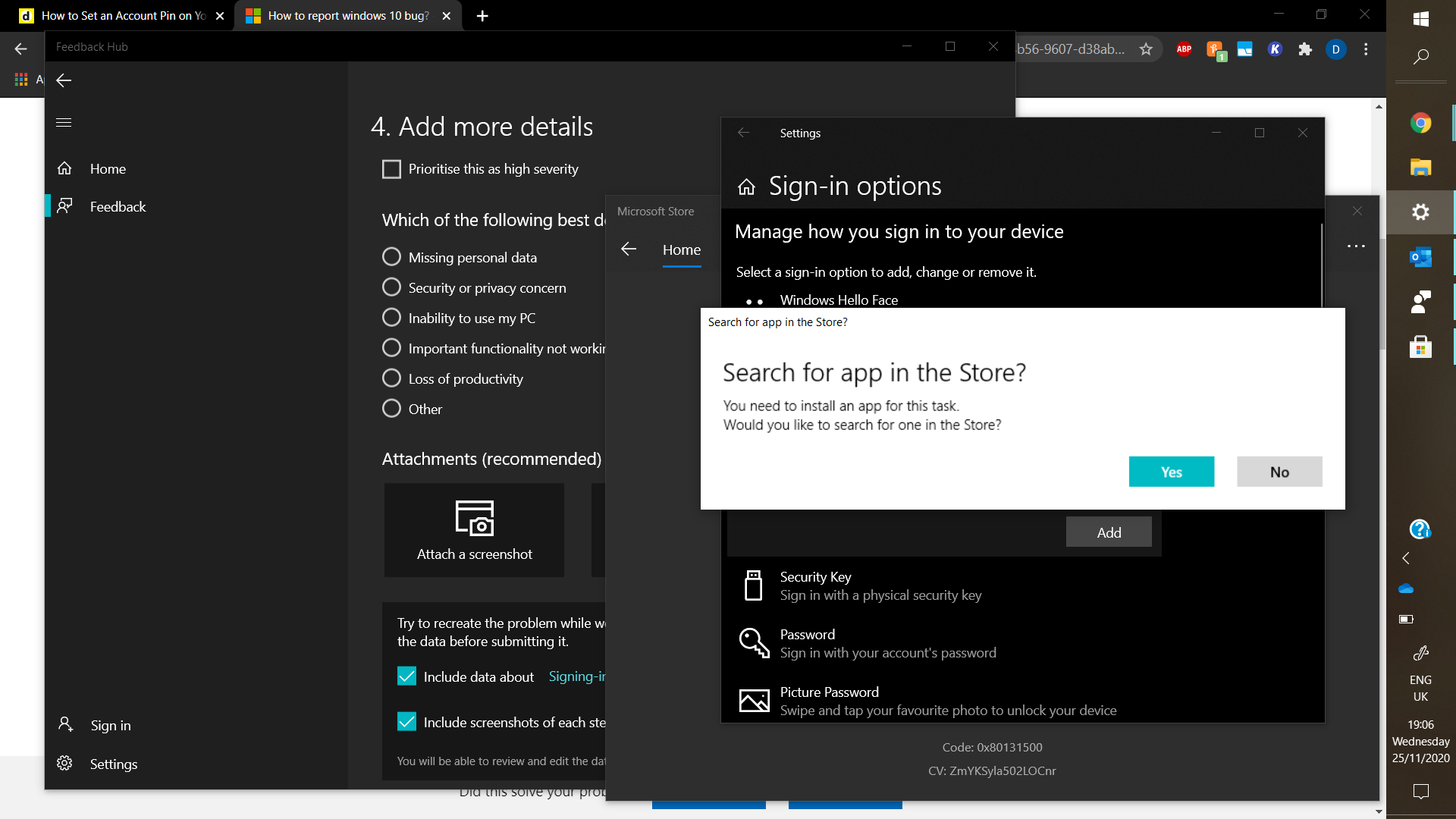Click the Signing-in category link
1456x819 pixels.
[576, 676]
